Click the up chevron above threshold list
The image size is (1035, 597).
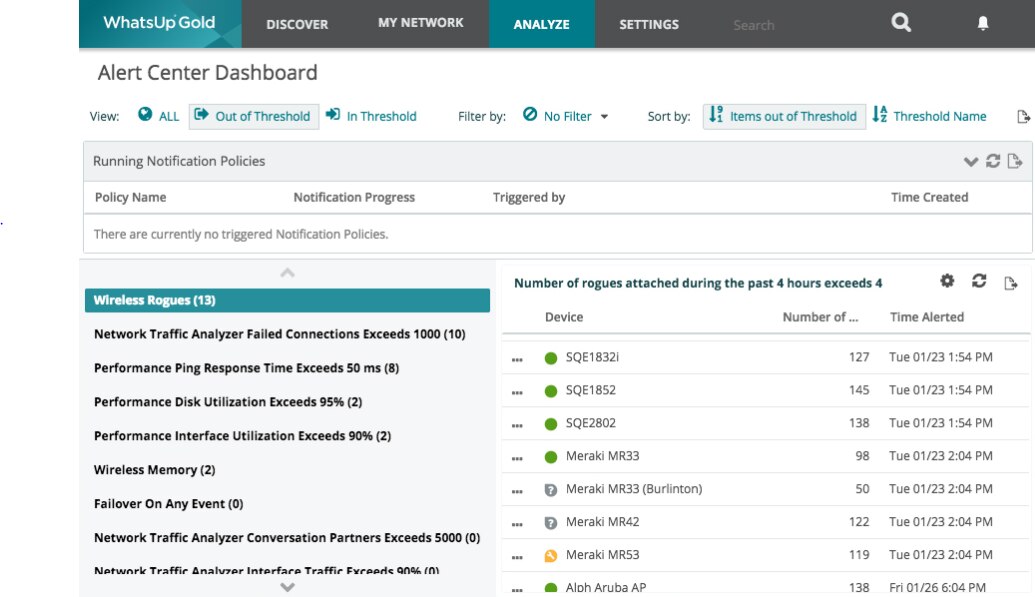coord(287,273)
